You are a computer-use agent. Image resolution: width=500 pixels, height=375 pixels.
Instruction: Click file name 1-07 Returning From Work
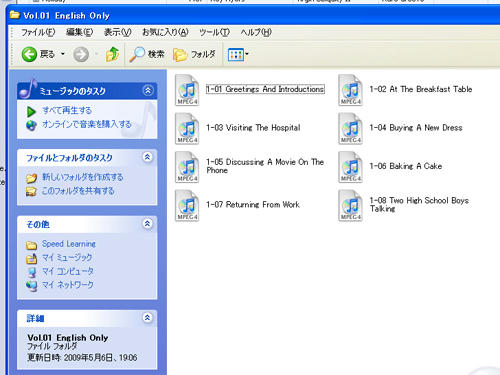pyautogui.click(x=253, y=204)
